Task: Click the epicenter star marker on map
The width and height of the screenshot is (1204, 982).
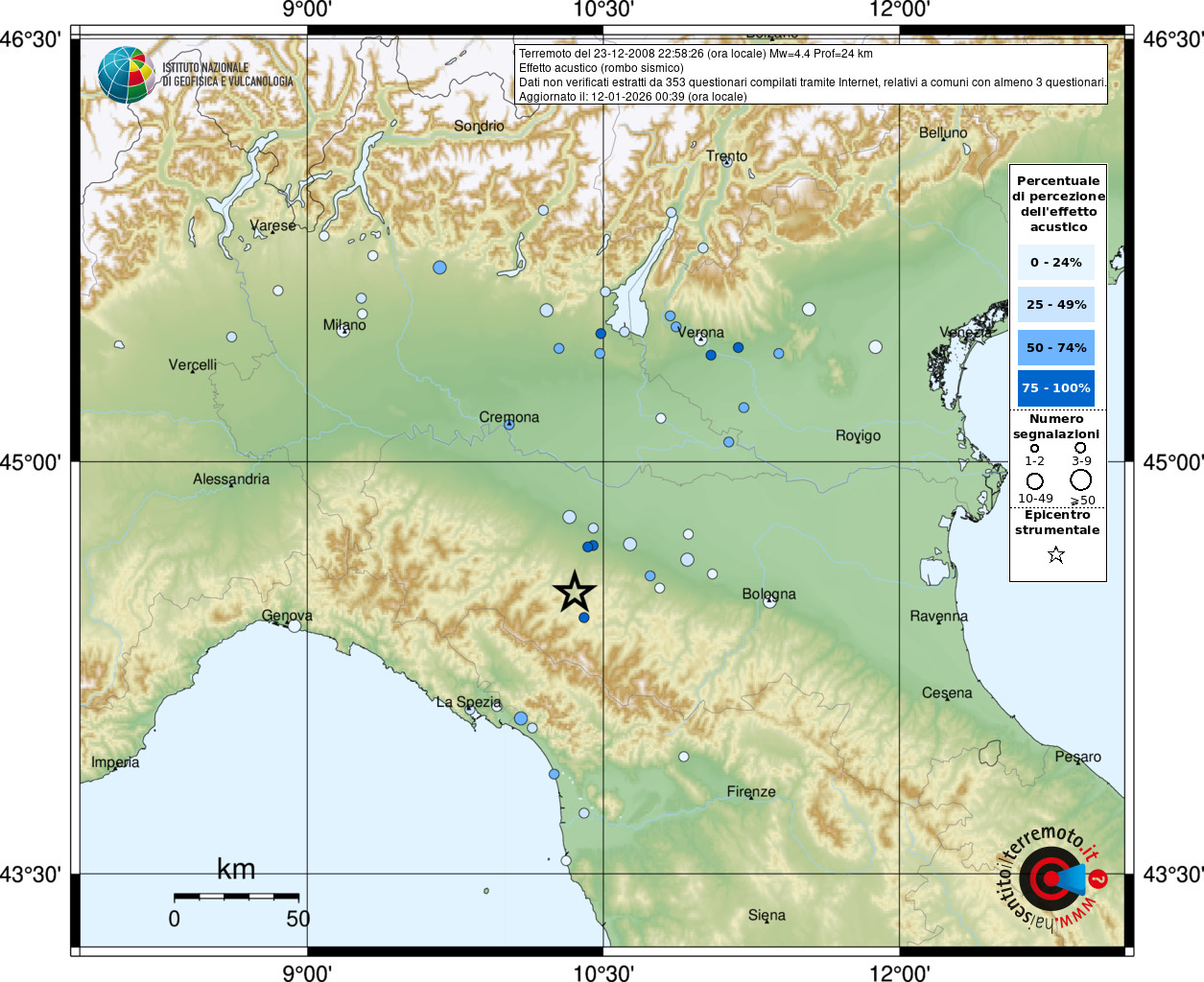Action: click(575, 592)
